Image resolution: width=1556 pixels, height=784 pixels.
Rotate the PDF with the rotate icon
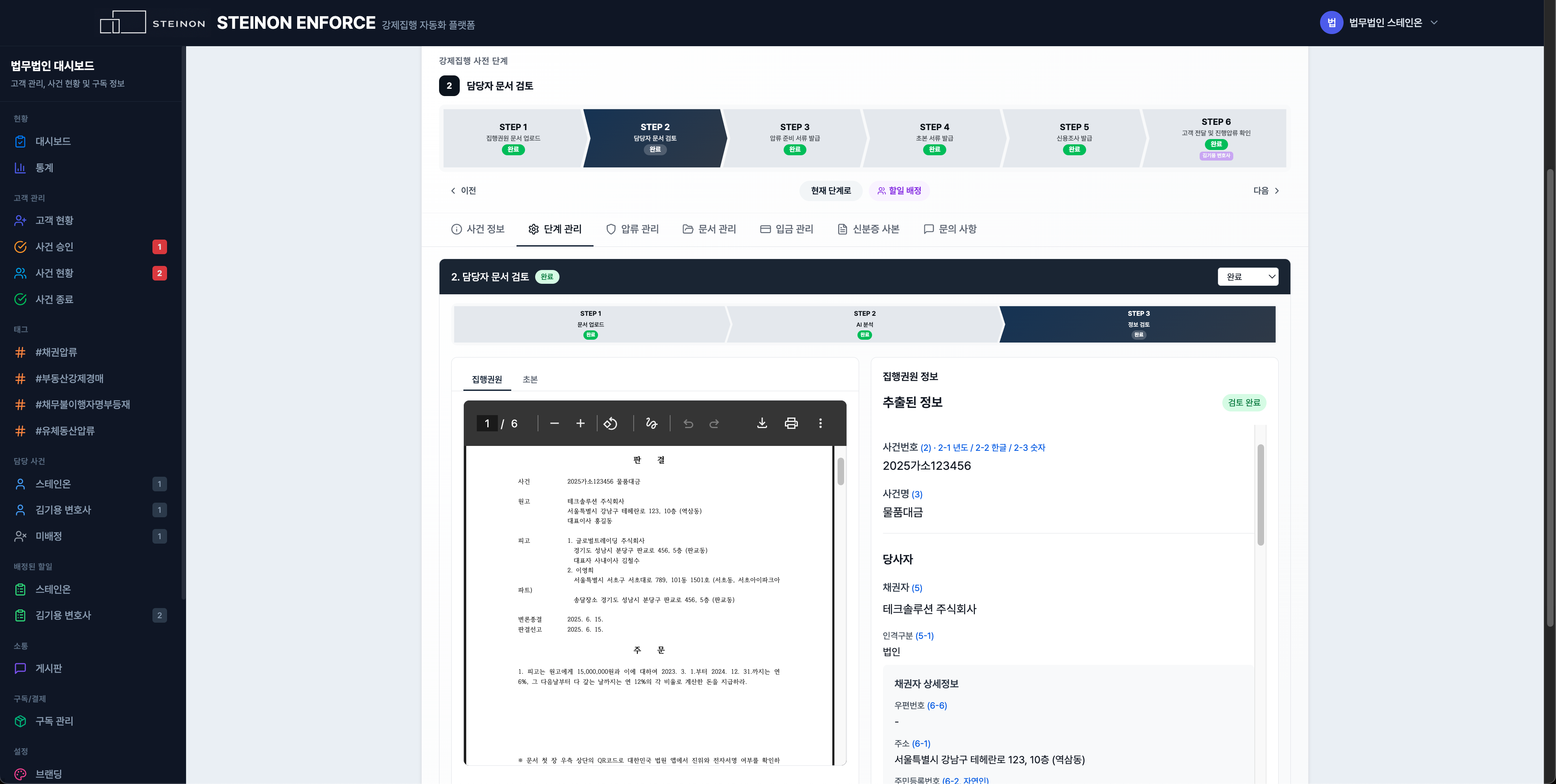[610, 423]
